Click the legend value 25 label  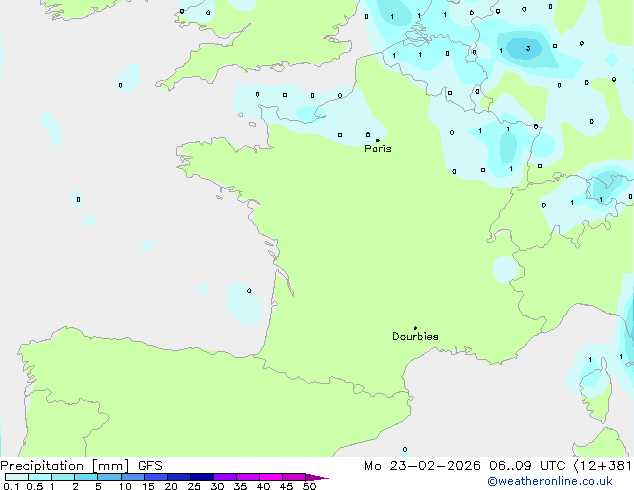coord(194,486)
